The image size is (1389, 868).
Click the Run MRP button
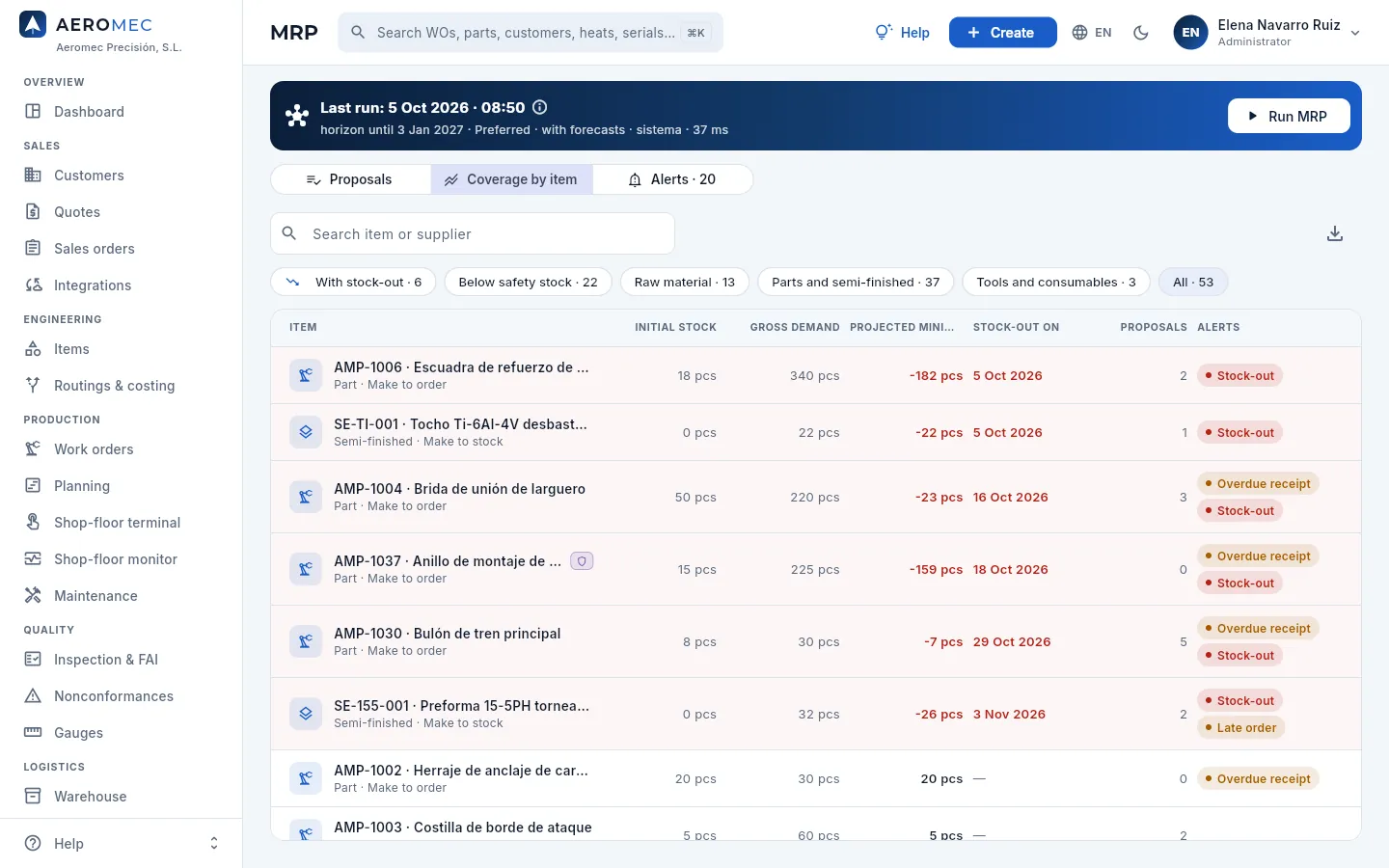1289,116
